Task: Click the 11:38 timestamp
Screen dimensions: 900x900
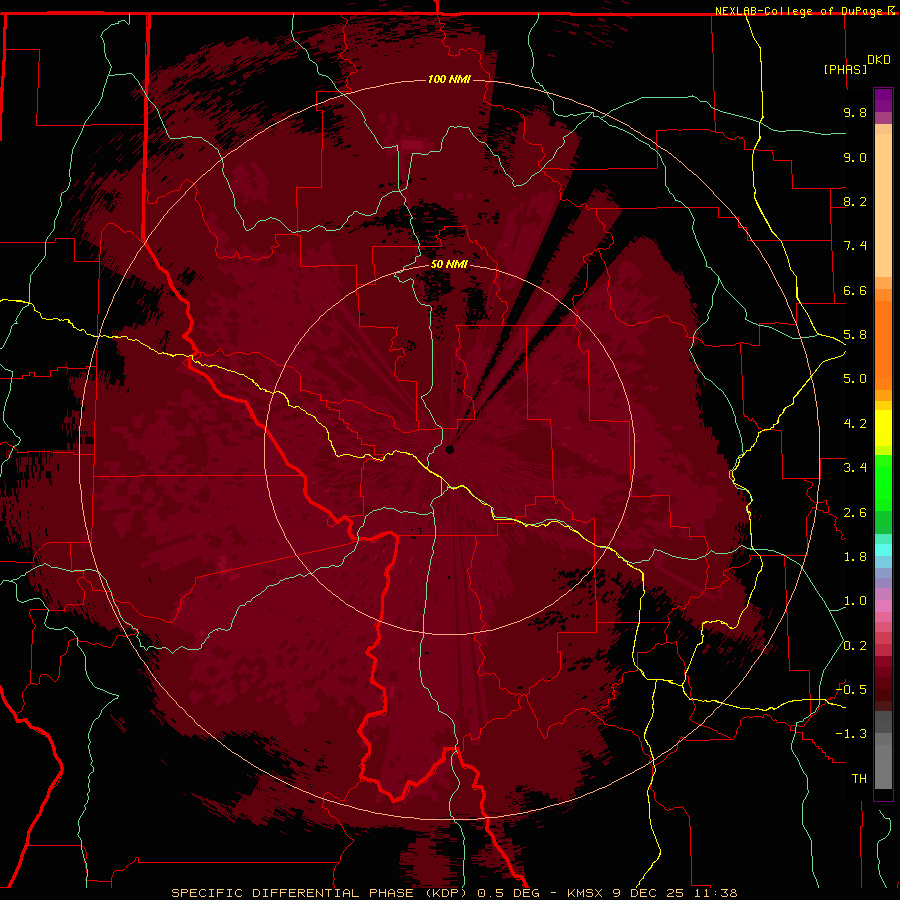Action: [715, 893]
